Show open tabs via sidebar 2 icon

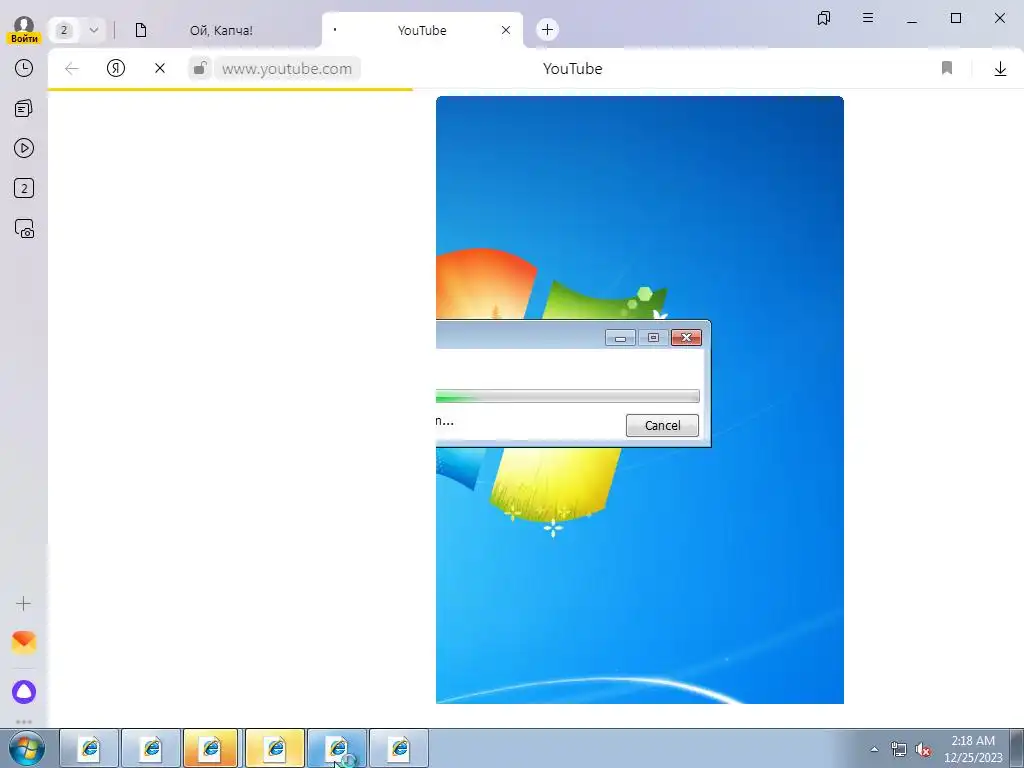pyautogui.click(x=24, y=189)
